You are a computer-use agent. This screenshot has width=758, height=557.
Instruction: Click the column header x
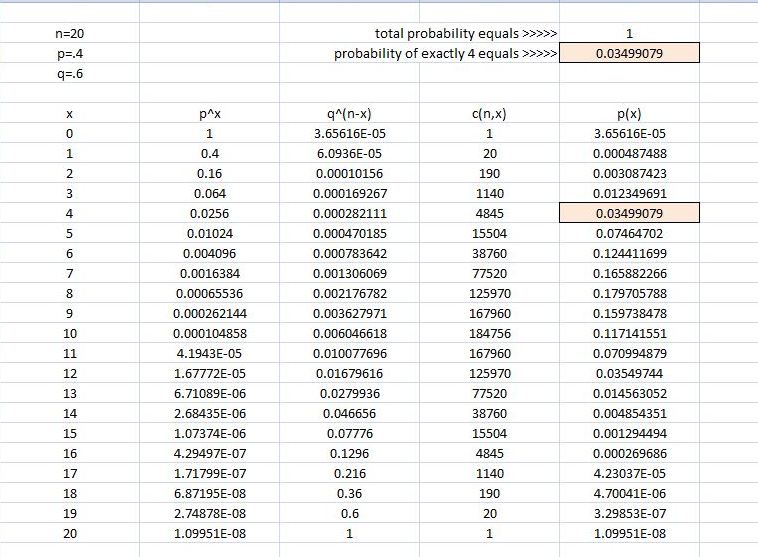(70, 113)
